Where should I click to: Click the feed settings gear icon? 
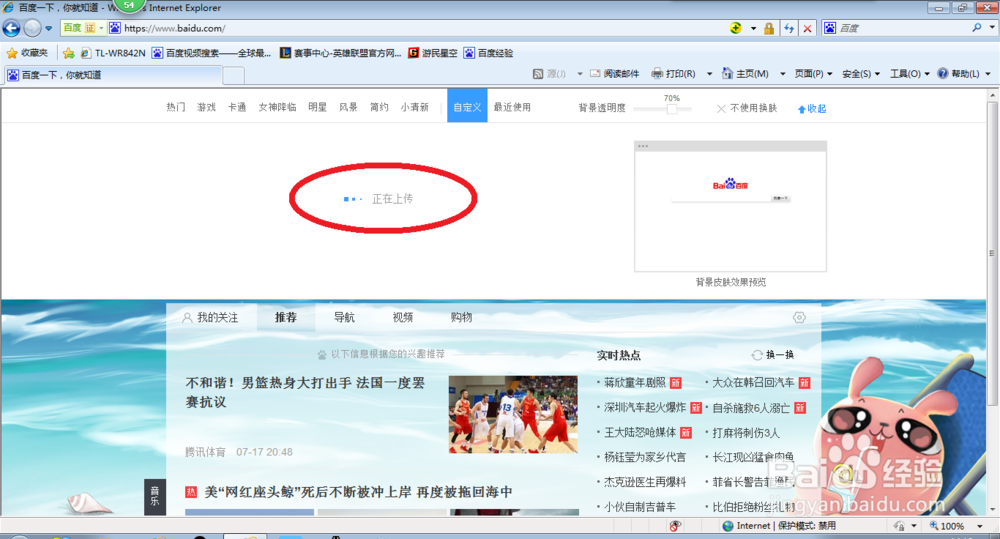pyautogui.click(x=799, y=317)
